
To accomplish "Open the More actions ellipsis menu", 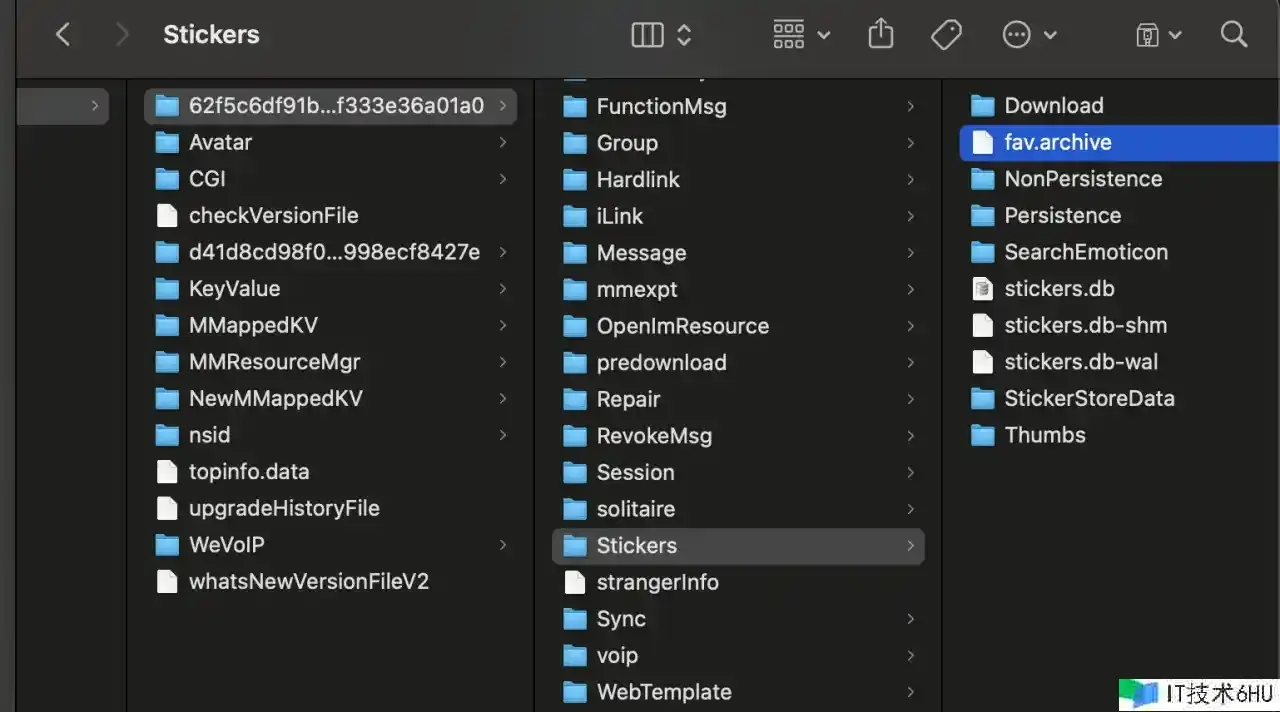I will tap(1028, 35).
